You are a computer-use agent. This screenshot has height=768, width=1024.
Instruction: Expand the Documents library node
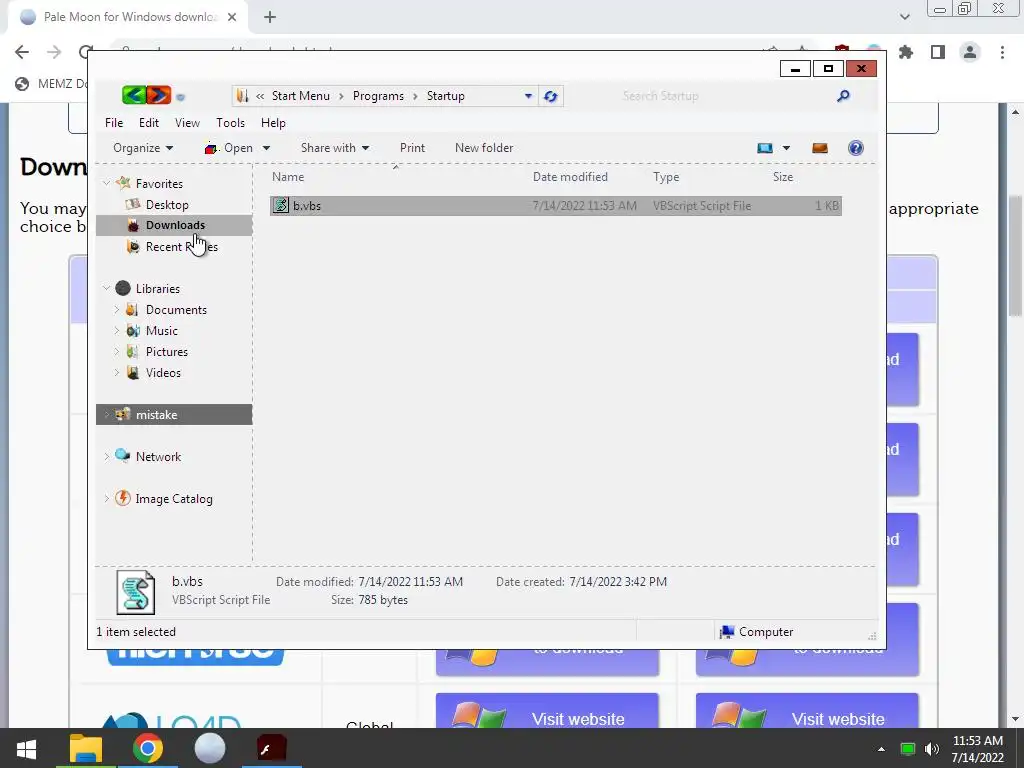coord(117,310)
